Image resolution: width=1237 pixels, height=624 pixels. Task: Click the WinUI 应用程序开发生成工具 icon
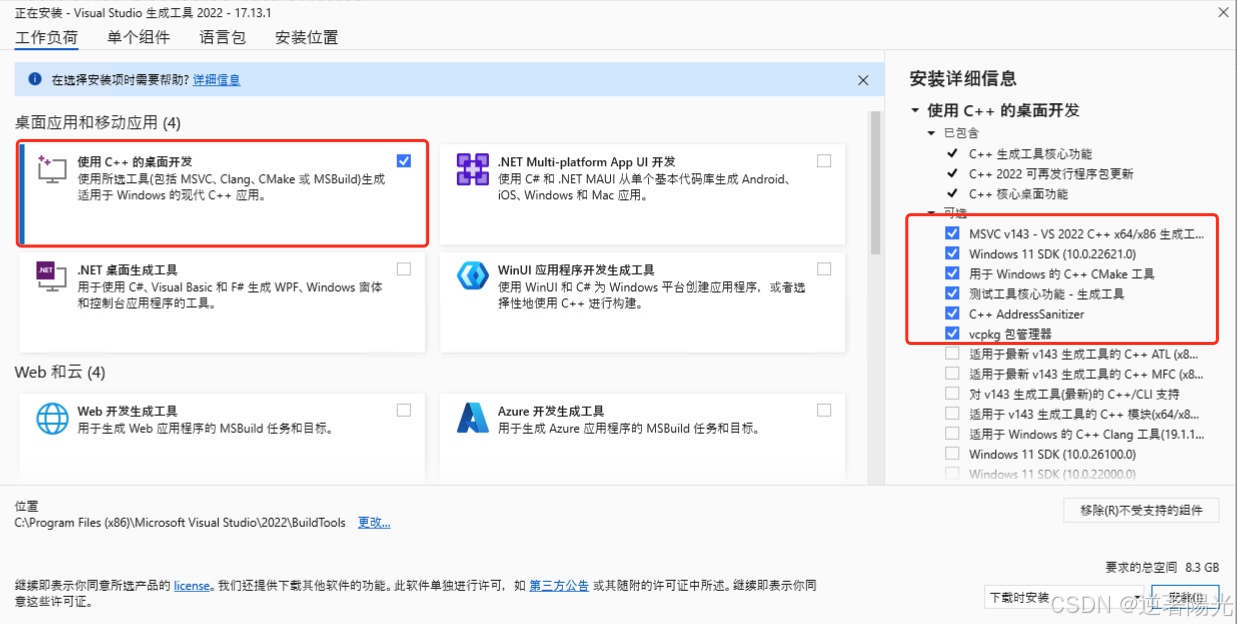[472, 277]
